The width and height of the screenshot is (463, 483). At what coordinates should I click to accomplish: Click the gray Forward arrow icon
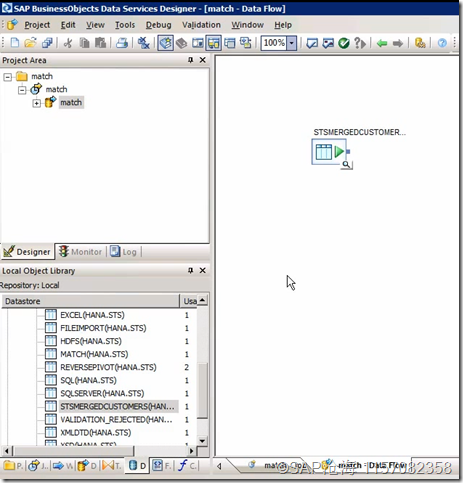tap(398, 43)
